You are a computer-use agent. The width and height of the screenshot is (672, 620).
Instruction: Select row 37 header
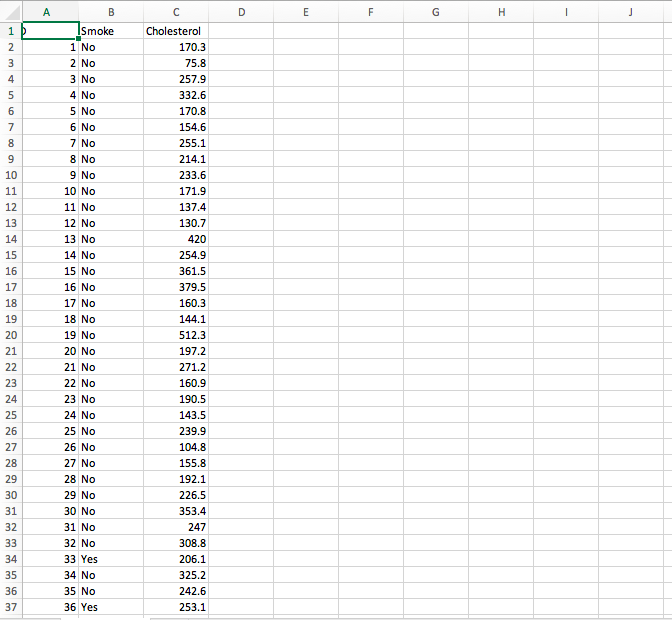(x=11, y=607)
